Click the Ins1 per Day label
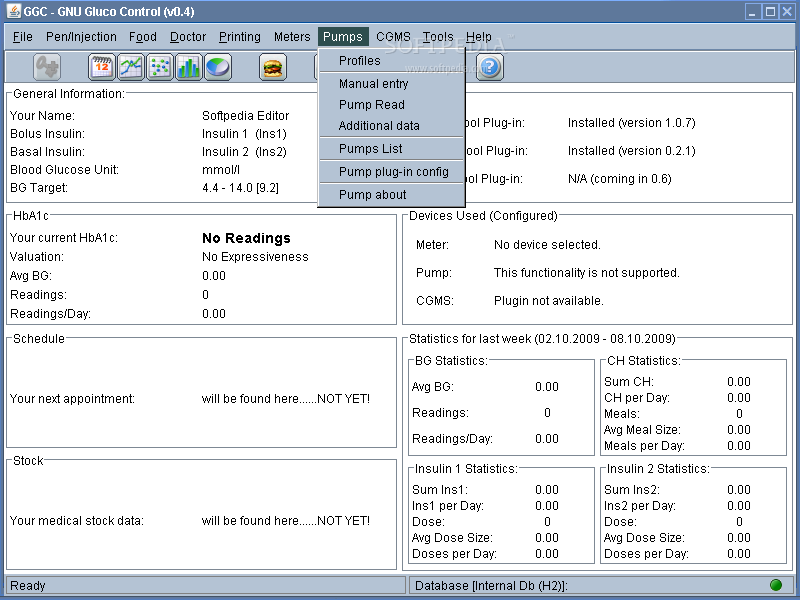 click(448, 506)
